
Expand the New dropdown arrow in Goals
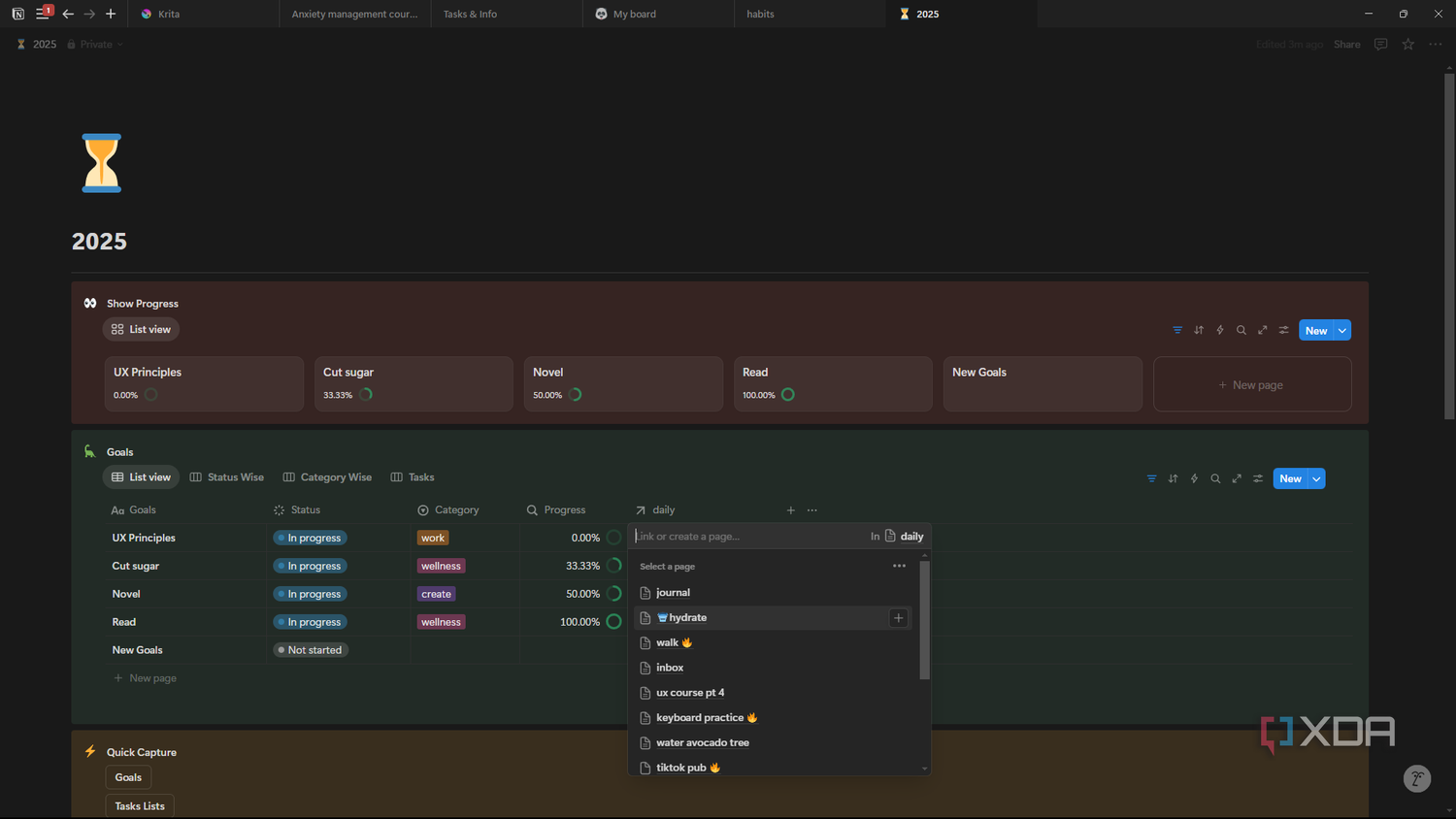(1316, 478)
